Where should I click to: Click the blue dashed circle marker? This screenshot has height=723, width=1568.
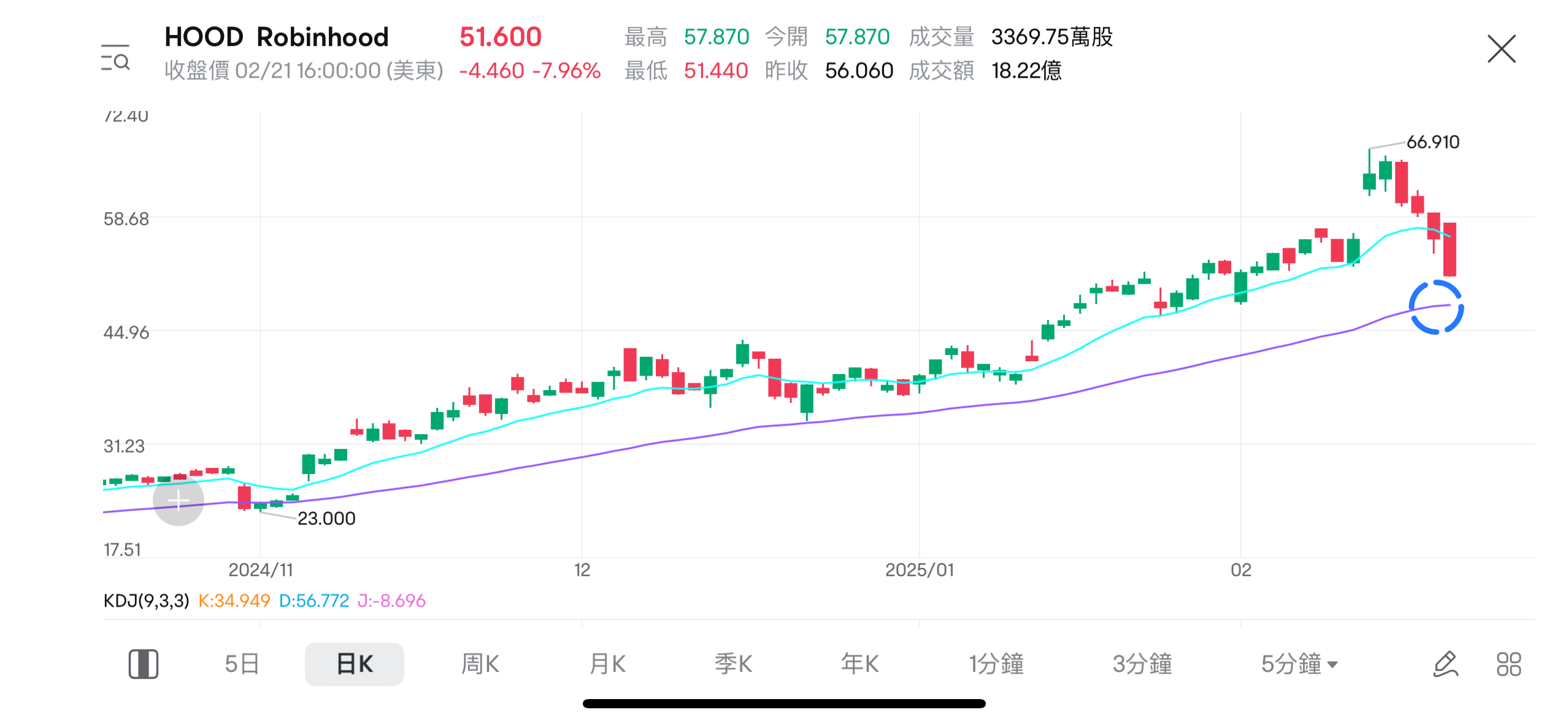1435,307
